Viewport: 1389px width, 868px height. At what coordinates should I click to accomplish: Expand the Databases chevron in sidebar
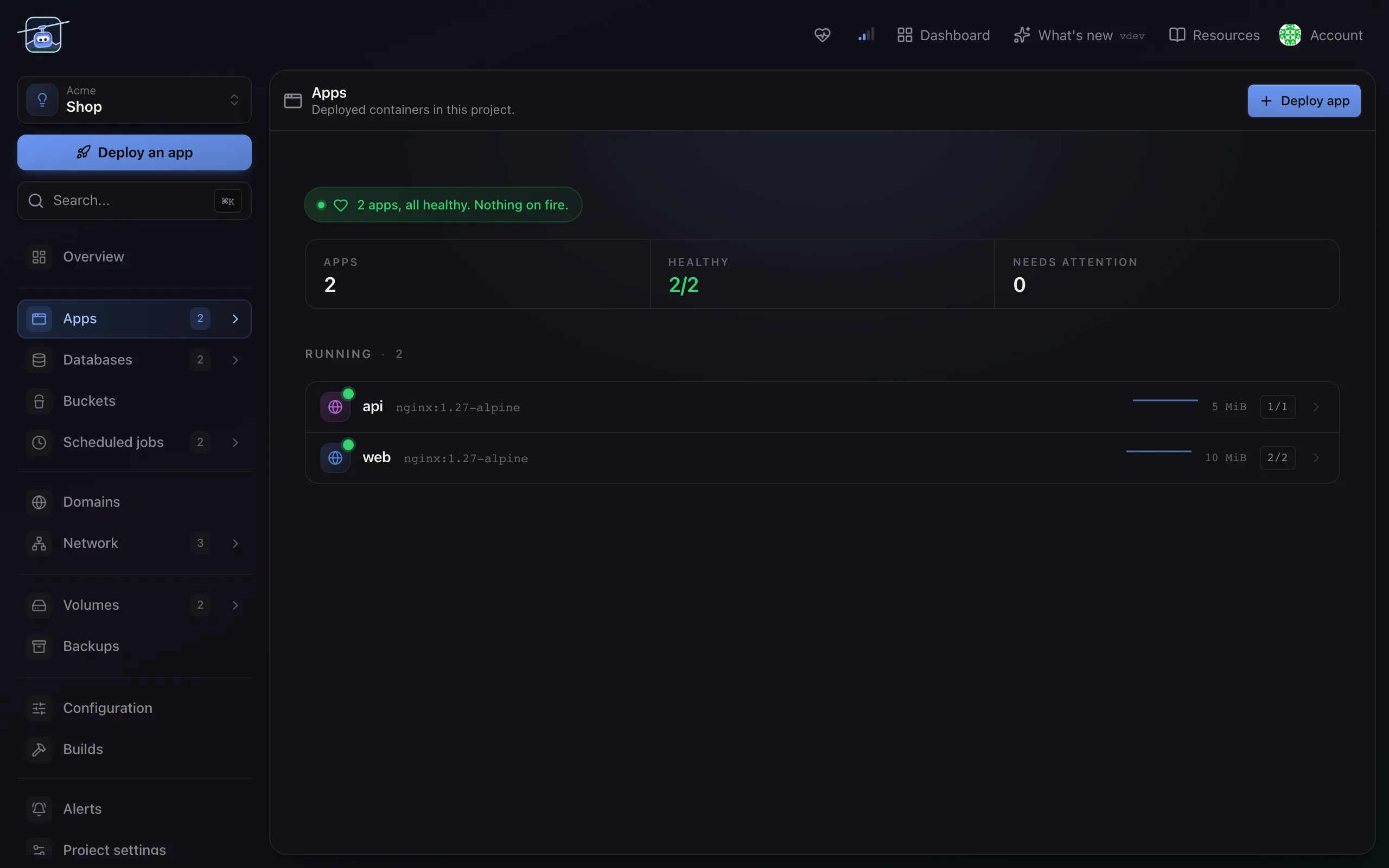point(235,360)
